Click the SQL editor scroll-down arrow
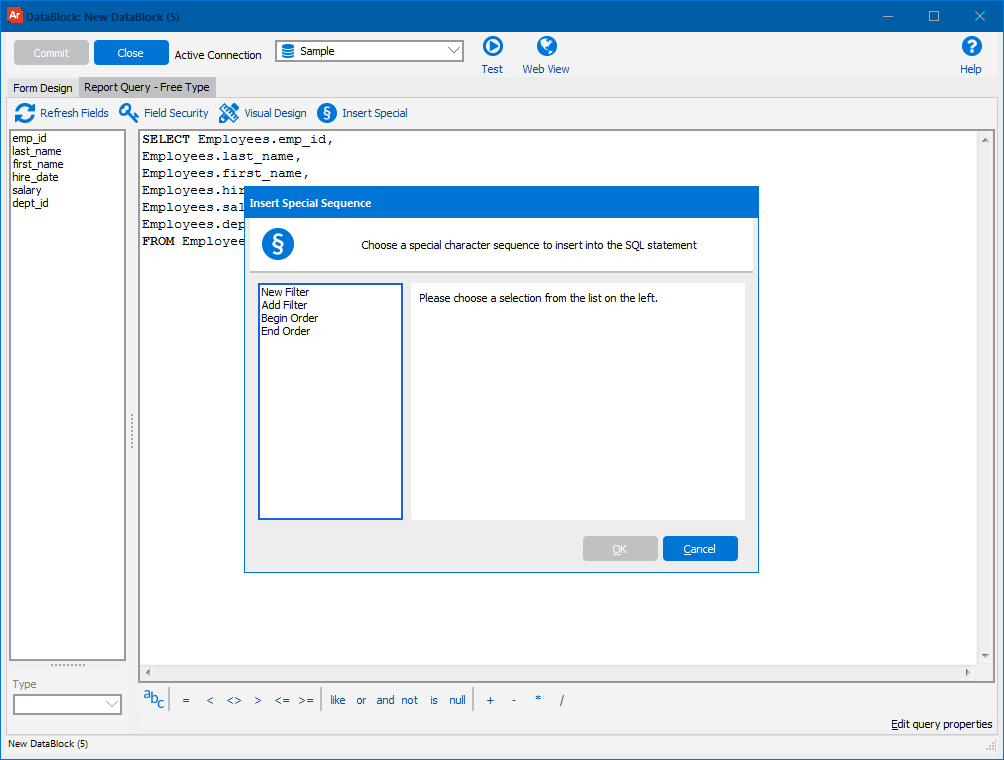Viewport: 1004px width, 760px height. (985, 656)
